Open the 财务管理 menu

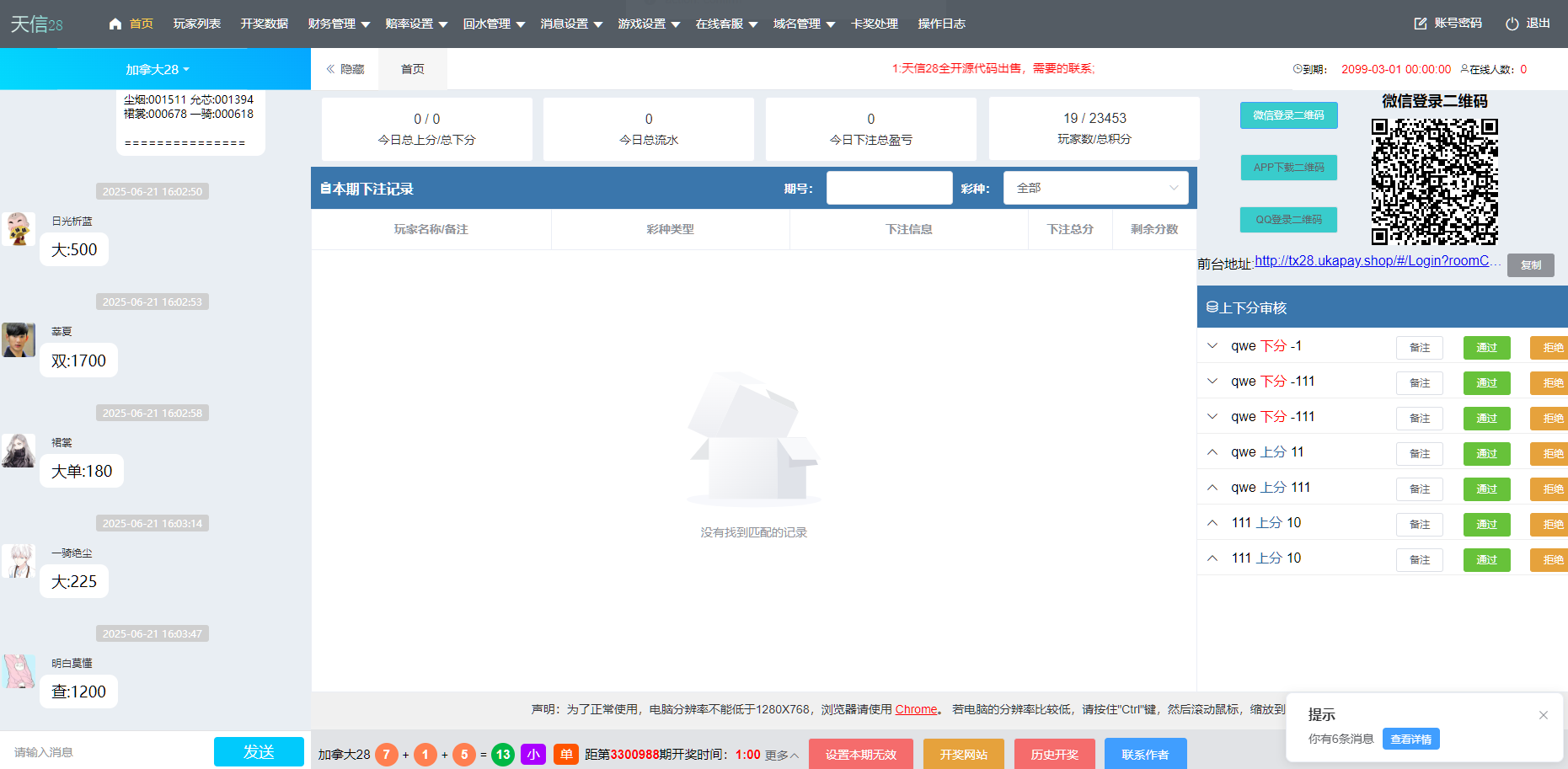point(333,24)
